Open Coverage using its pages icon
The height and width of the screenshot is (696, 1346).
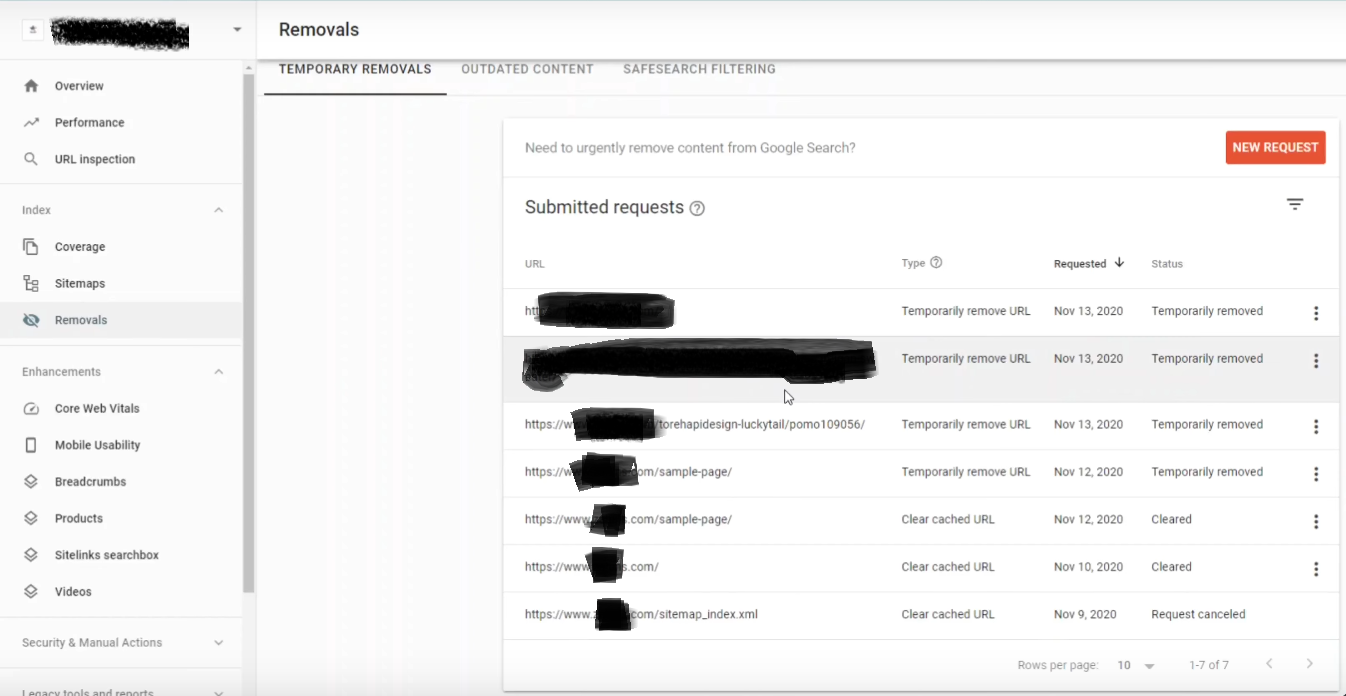pyautogui.click(x=33, y=246)
